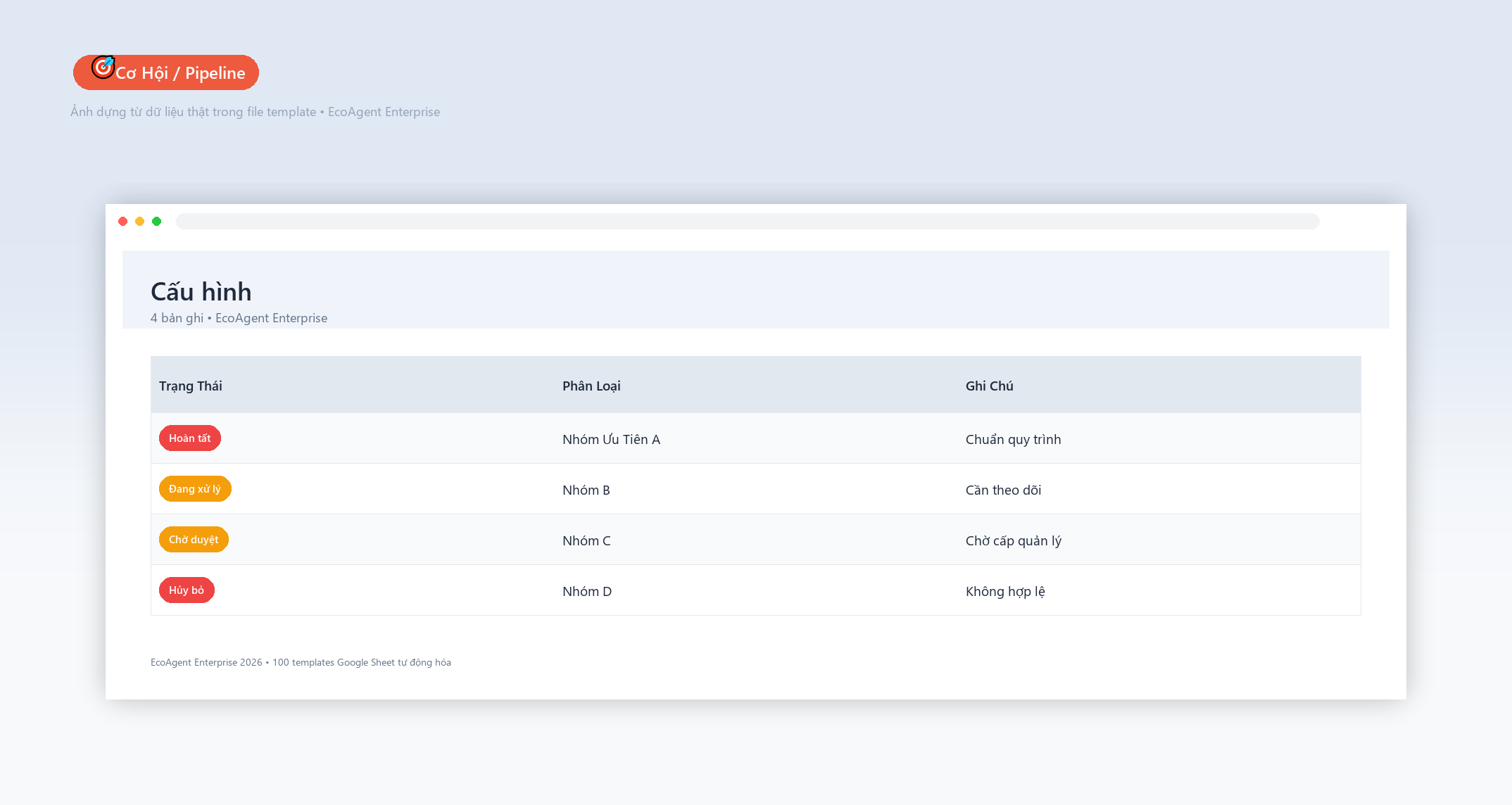
Task: Select the Nhóm B cell
Action: point(586,490)
